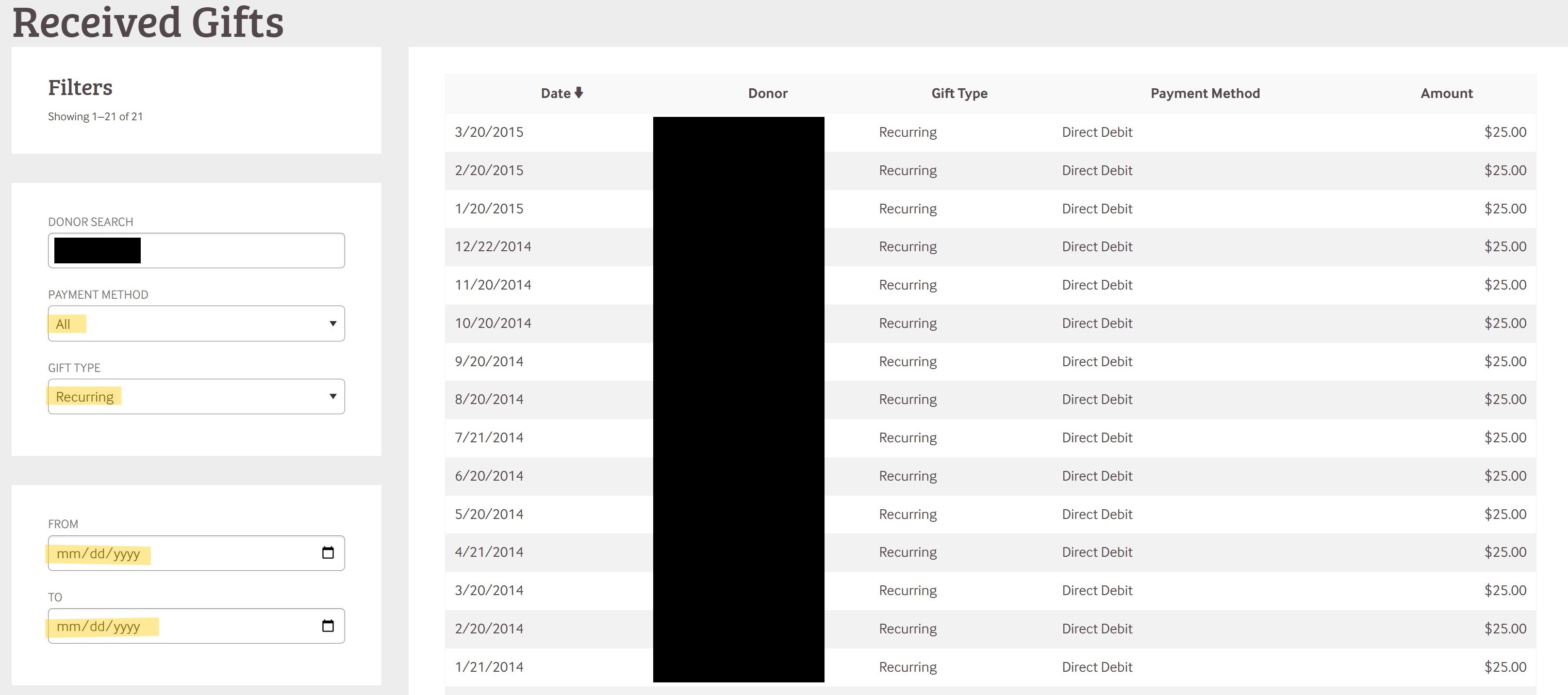The image size is (1568, 695).
Task: Open the FROM date calendar picker icon
Action: click(328, 552)
